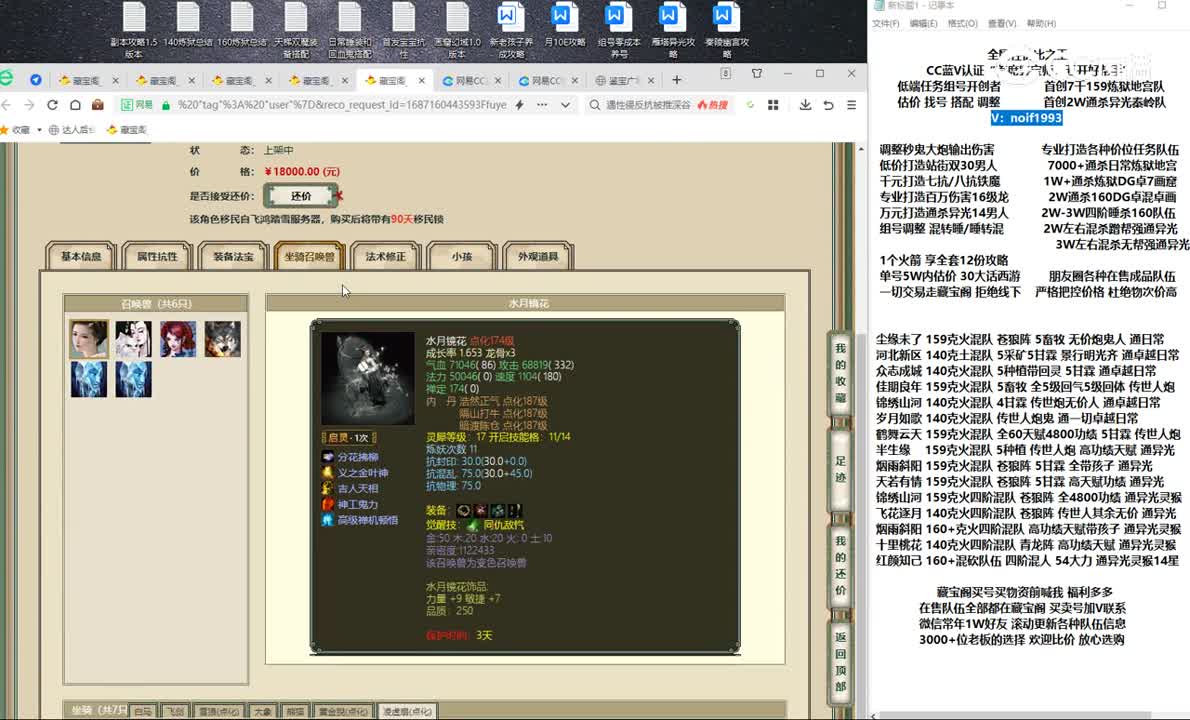The image size is (1190, 720).
Task: Click the 神工鬼力 skill icon
Action: click(x=327, y=505)
